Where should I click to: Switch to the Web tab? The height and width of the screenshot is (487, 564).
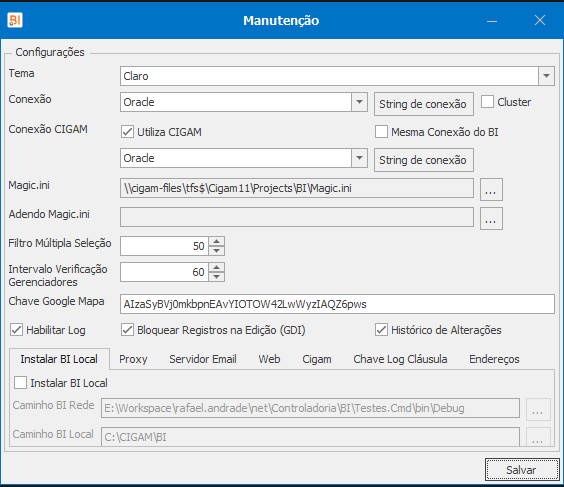pyautogui.click(x=269, y=359)
